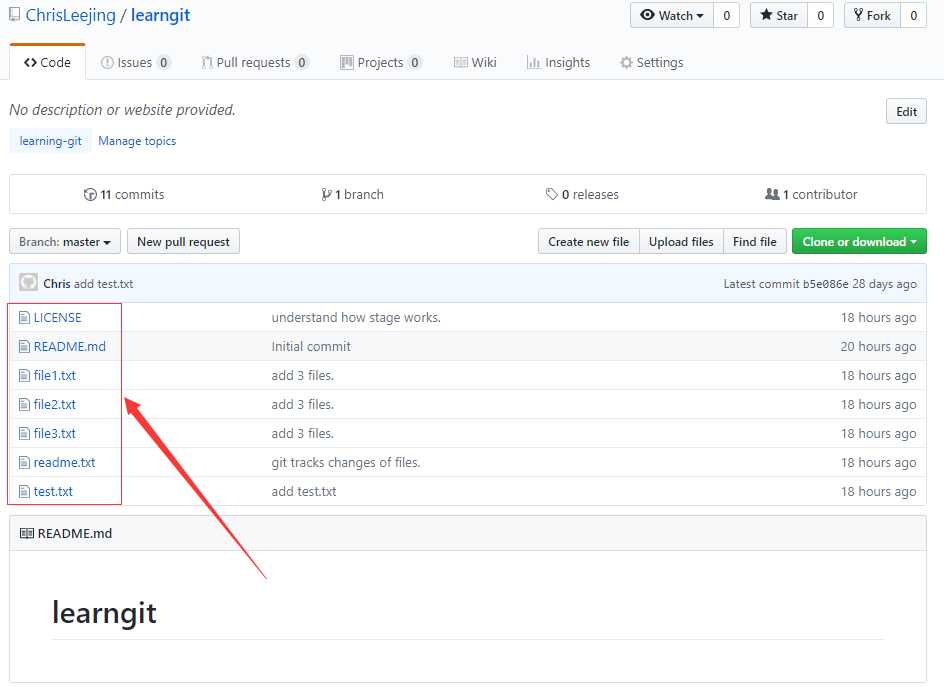Switch to the Issues tab
This screenshot has width=944, height=687.
[135, 62]
